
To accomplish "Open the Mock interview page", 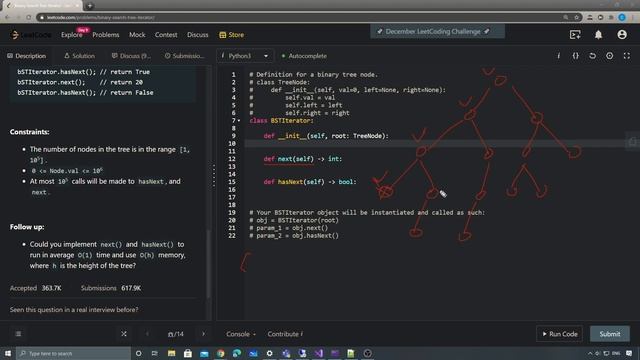I will pos(137,35).
